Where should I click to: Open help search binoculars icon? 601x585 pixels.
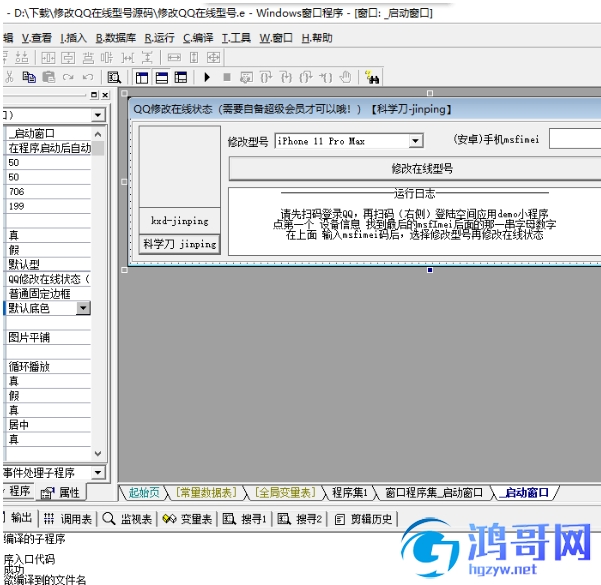click(372, 77)
